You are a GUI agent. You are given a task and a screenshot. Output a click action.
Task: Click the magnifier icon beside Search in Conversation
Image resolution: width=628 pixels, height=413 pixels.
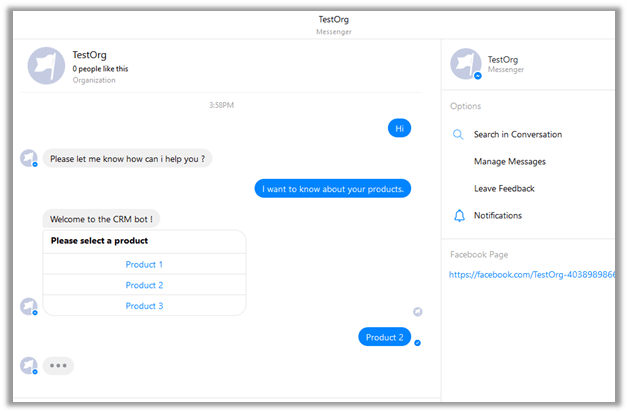coord(459,135)
